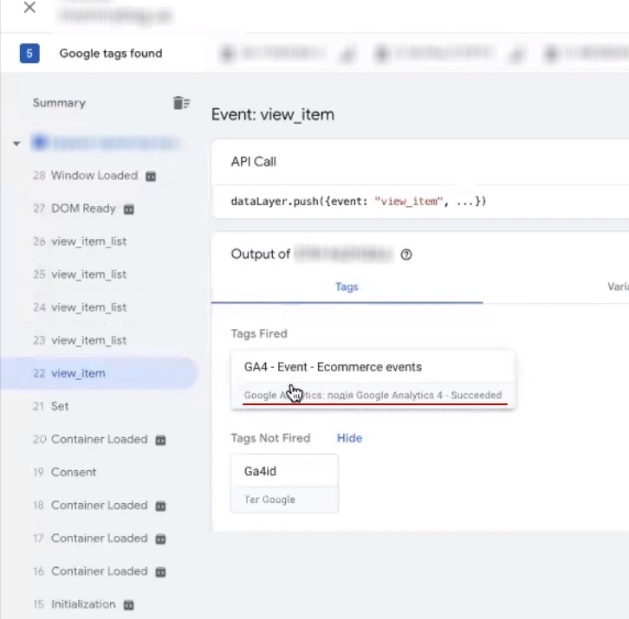Image resolution: width=629 pixels, height=619 pixels.
Task: Switch to the Tags tab
Action: point(346,287)
